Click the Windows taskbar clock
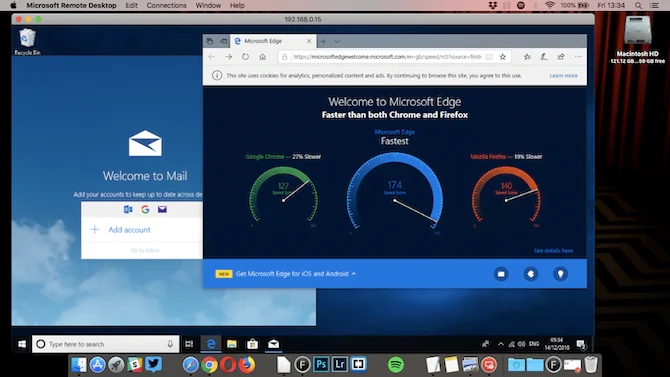Image resolution: width=670 pixels, height=377 pixels. coord(557,344)
